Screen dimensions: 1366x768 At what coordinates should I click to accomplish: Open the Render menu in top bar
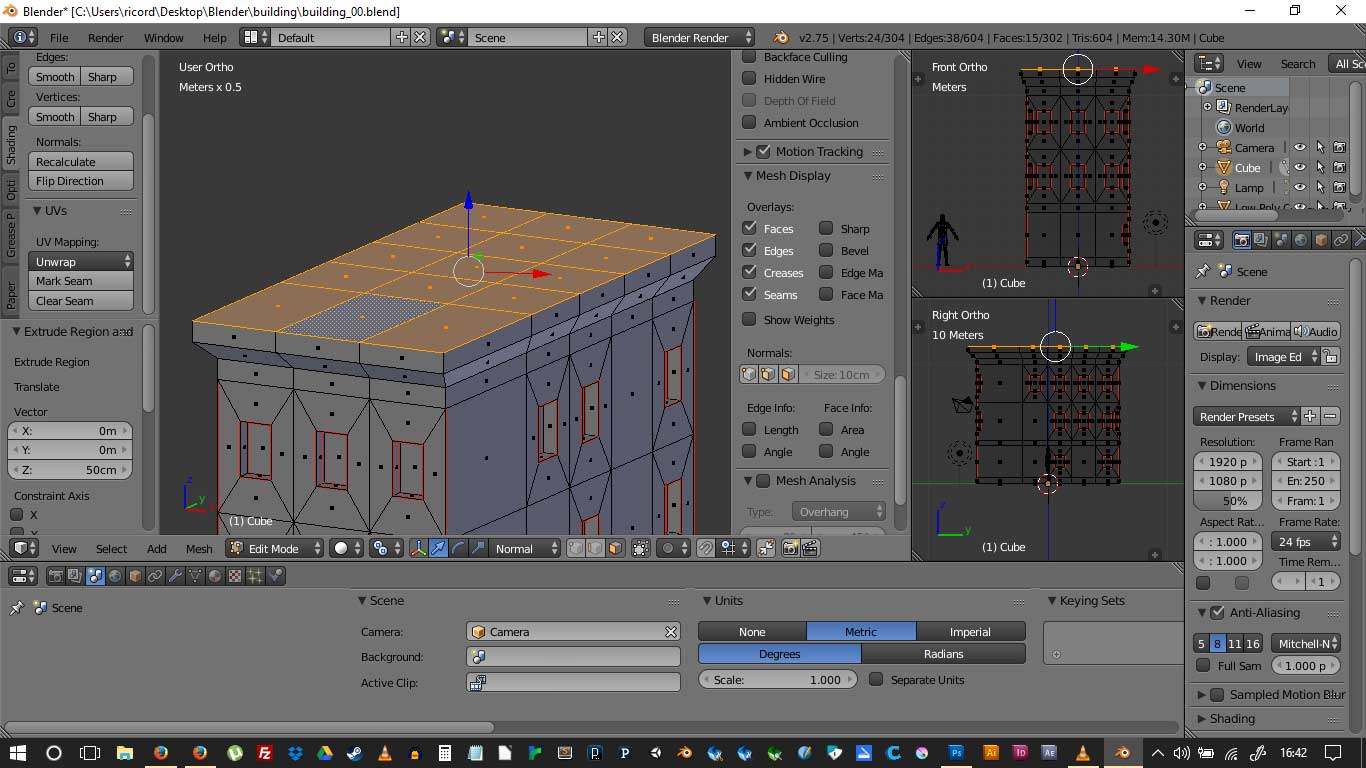tap(105, 37)
